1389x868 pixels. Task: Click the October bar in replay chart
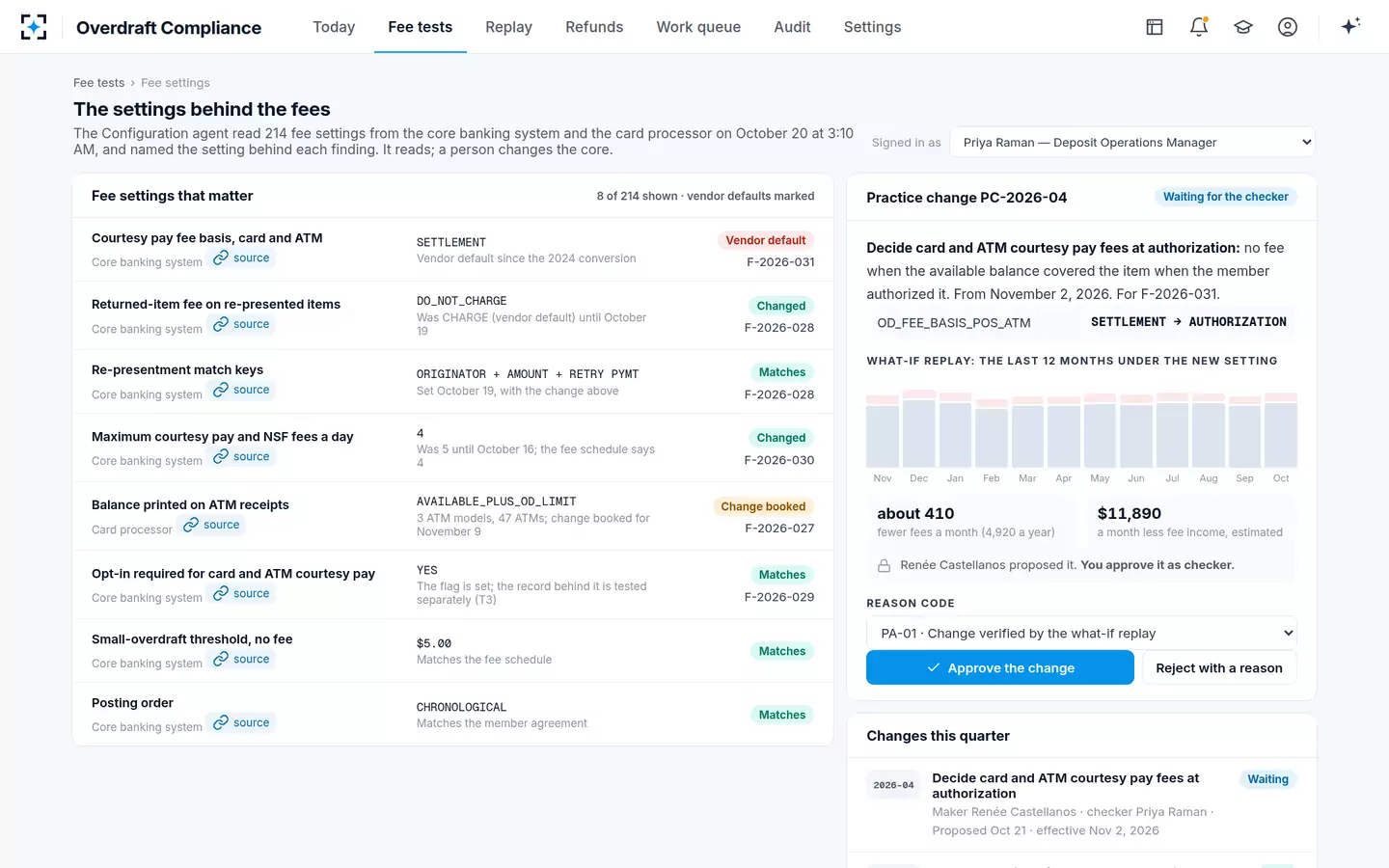click(1281, 430)
